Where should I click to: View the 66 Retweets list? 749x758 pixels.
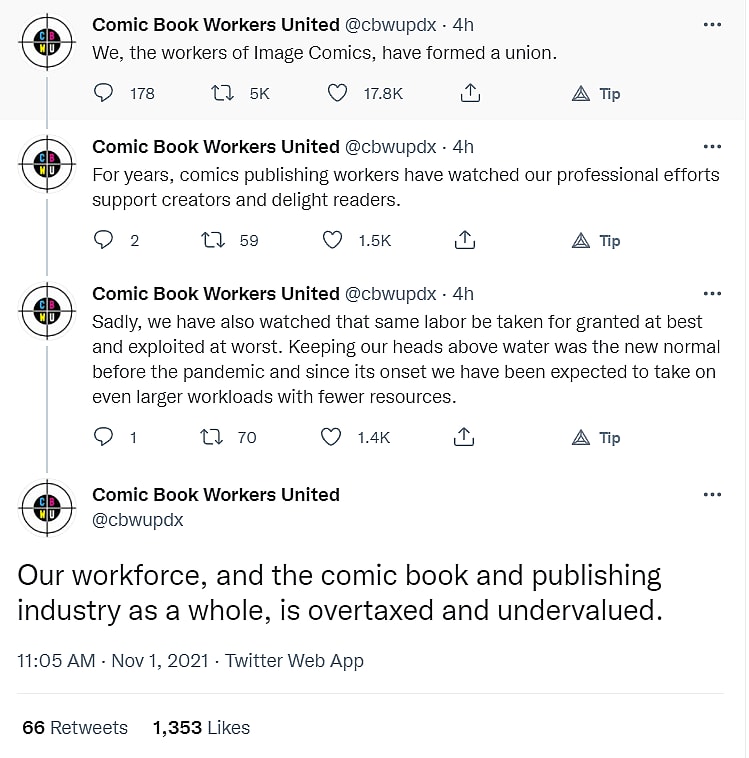(75, 727)
